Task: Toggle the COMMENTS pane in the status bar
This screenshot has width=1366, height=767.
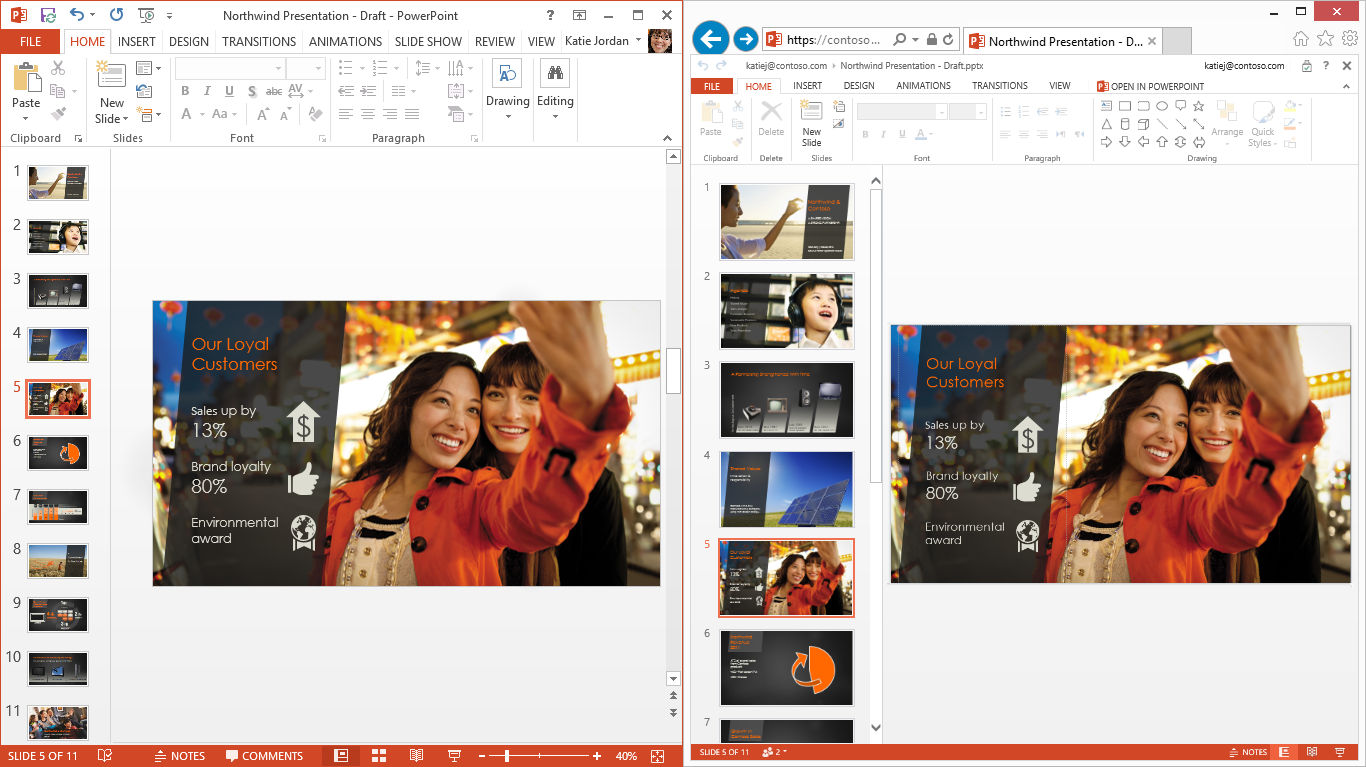Action: (x=264, y=756)
